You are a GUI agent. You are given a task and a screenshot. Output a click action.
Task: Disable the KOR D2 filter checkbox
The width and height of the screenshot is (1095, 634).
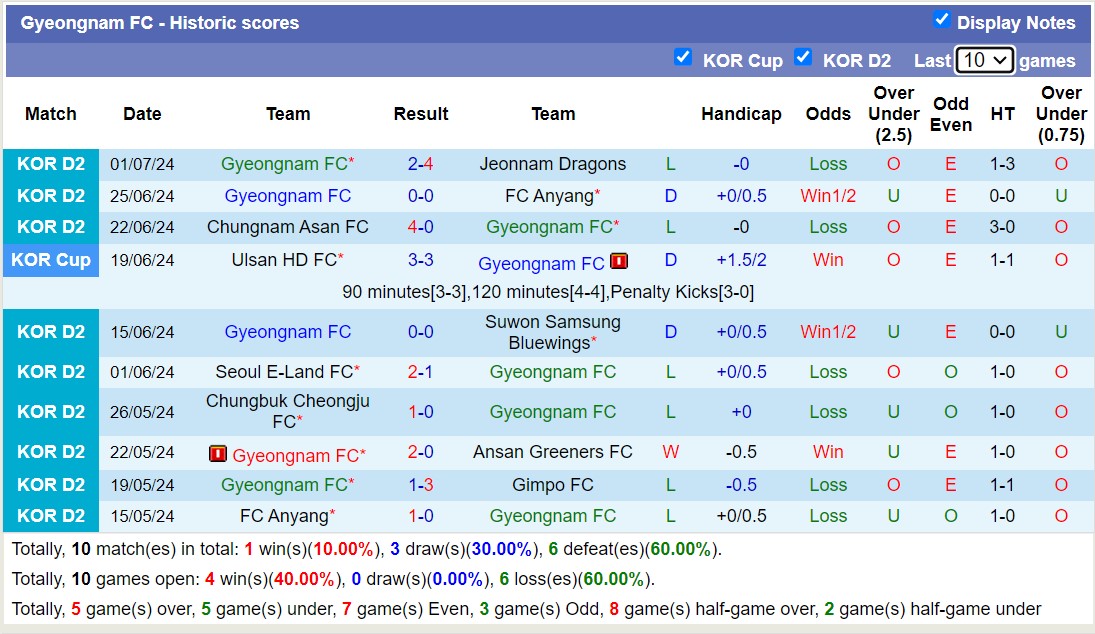click(x=804, y=58)
